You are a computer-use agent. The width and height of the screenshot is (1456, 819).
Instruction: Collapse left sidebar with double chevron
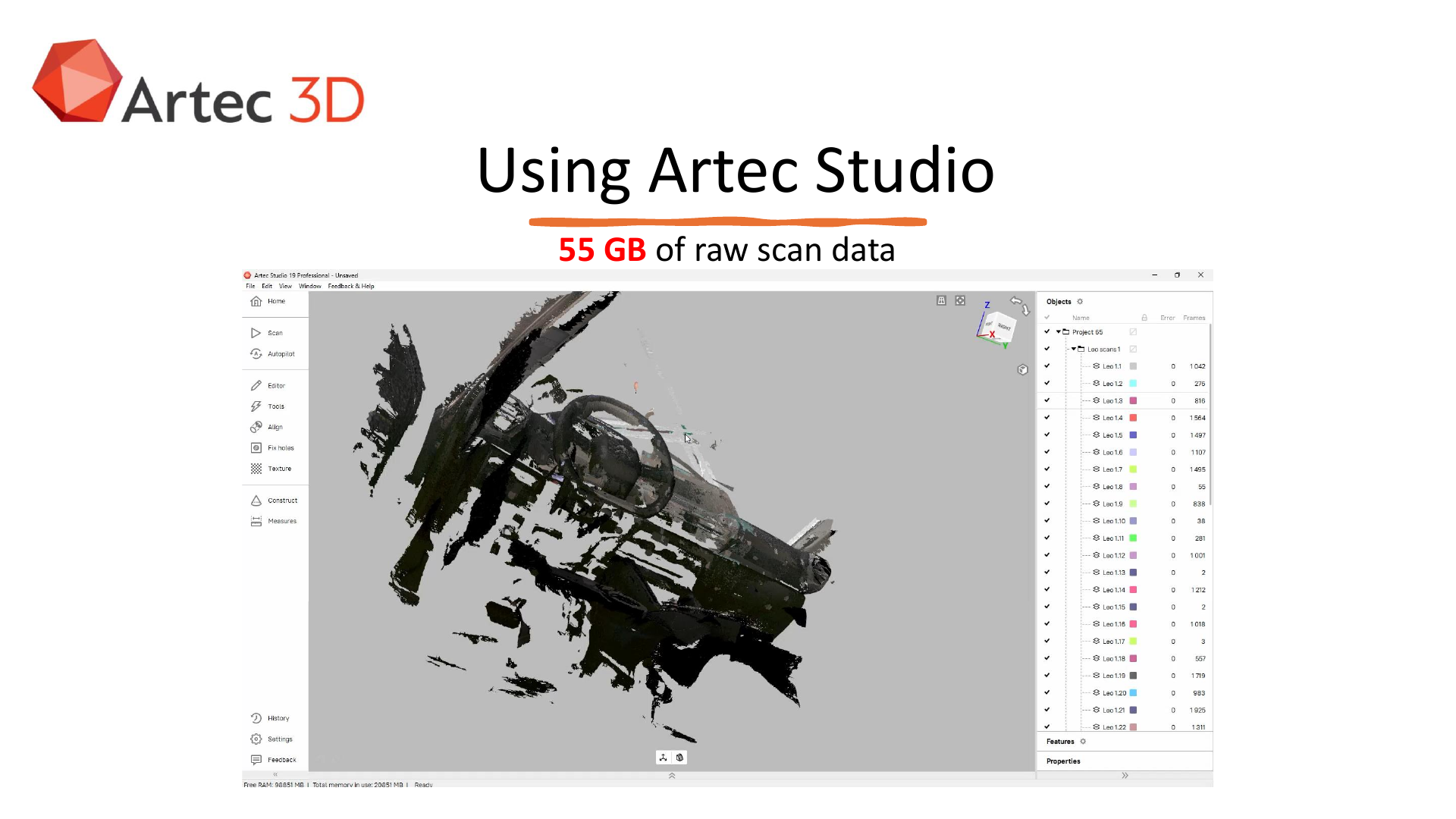275,775
